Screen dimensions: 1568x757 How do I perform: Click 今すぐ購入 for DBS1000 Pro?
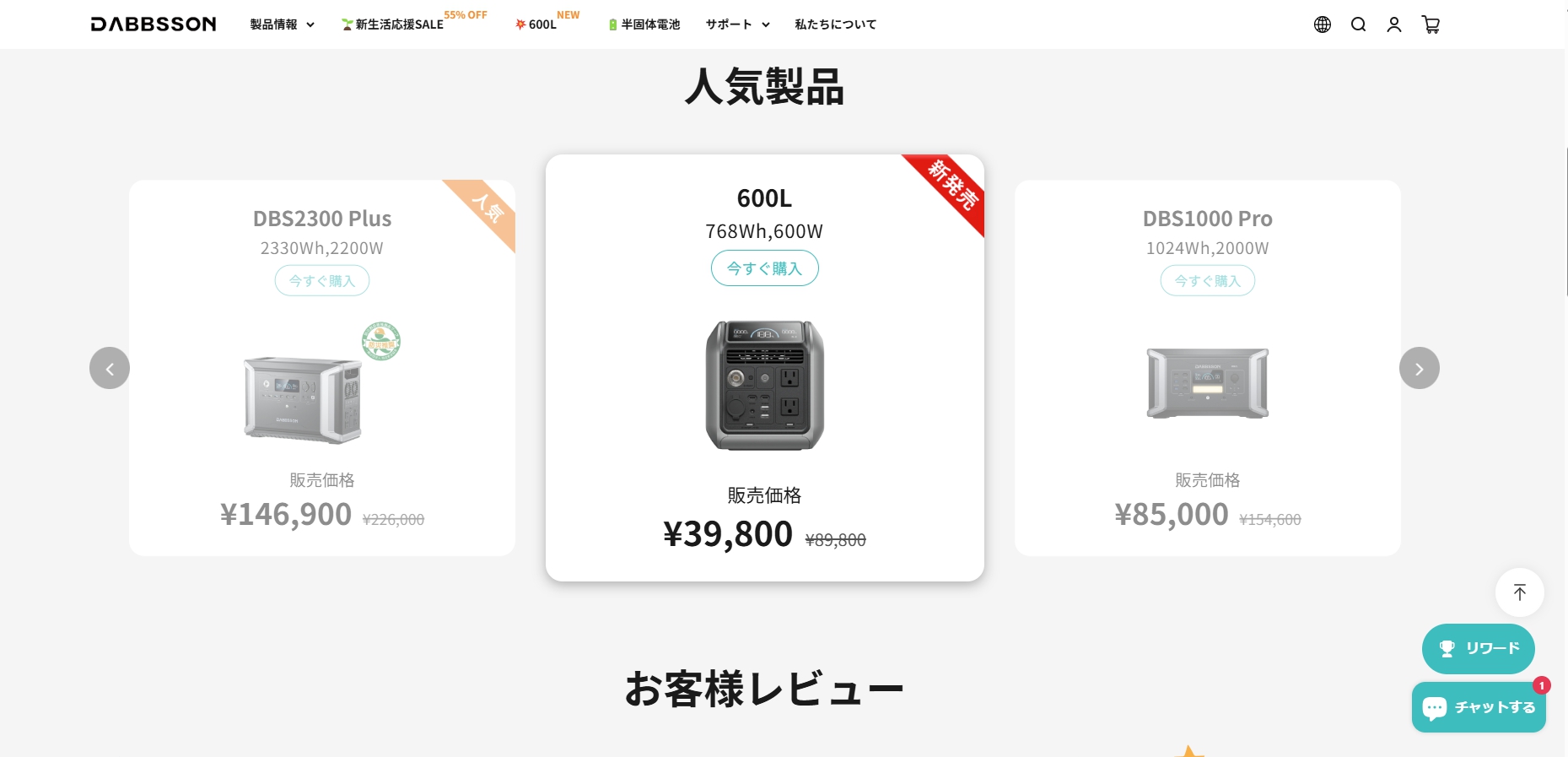[x=1208, y=281]
